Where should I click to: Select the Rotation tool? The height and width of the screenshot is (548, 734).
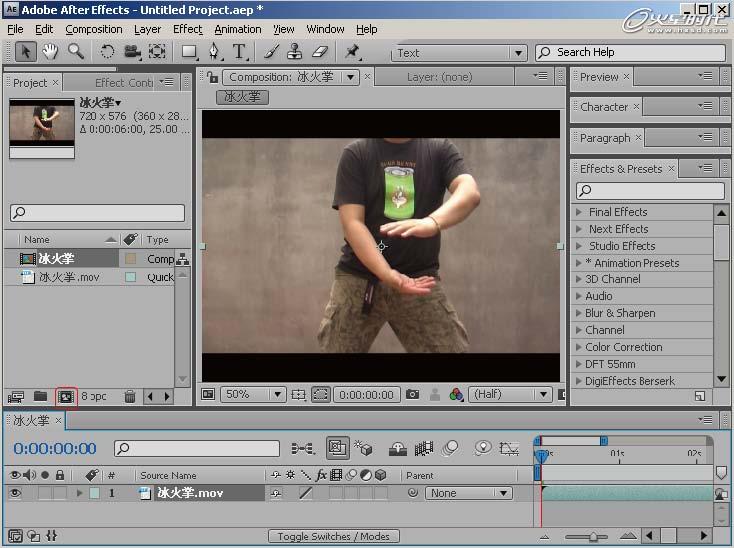tap(107, 51)
